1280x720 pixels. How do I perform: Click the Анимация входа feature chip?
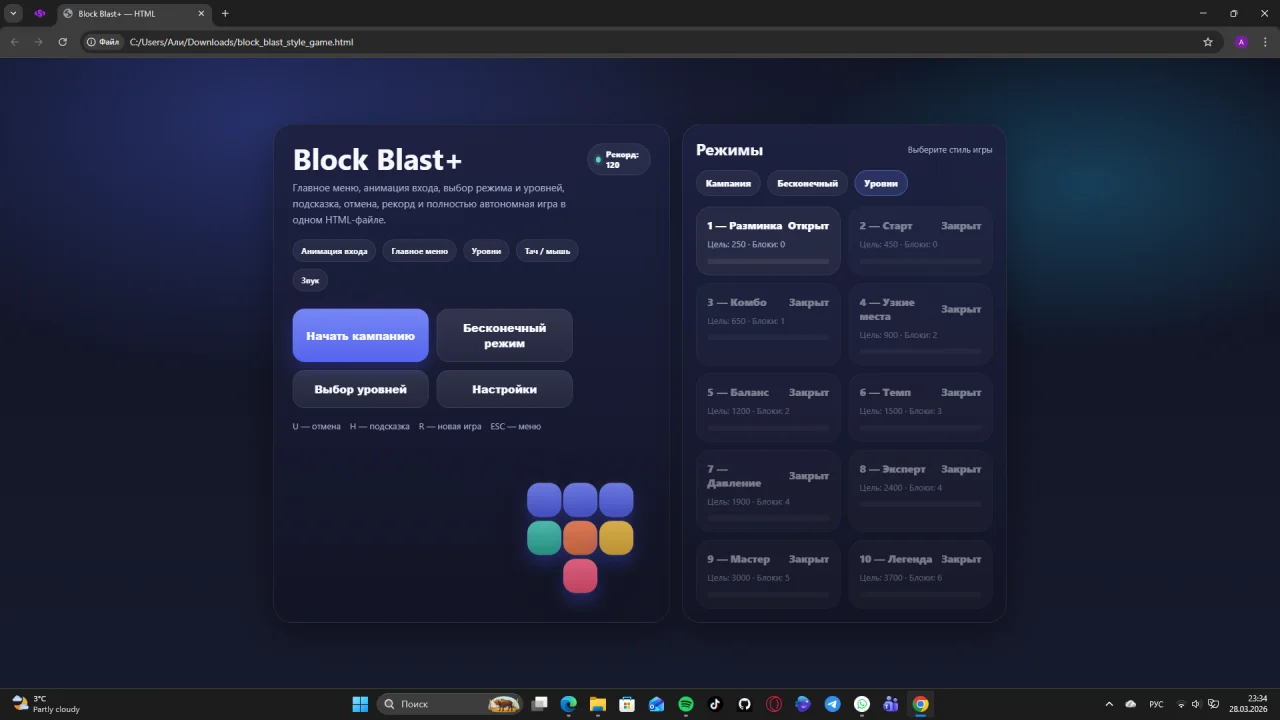[334, 251]
